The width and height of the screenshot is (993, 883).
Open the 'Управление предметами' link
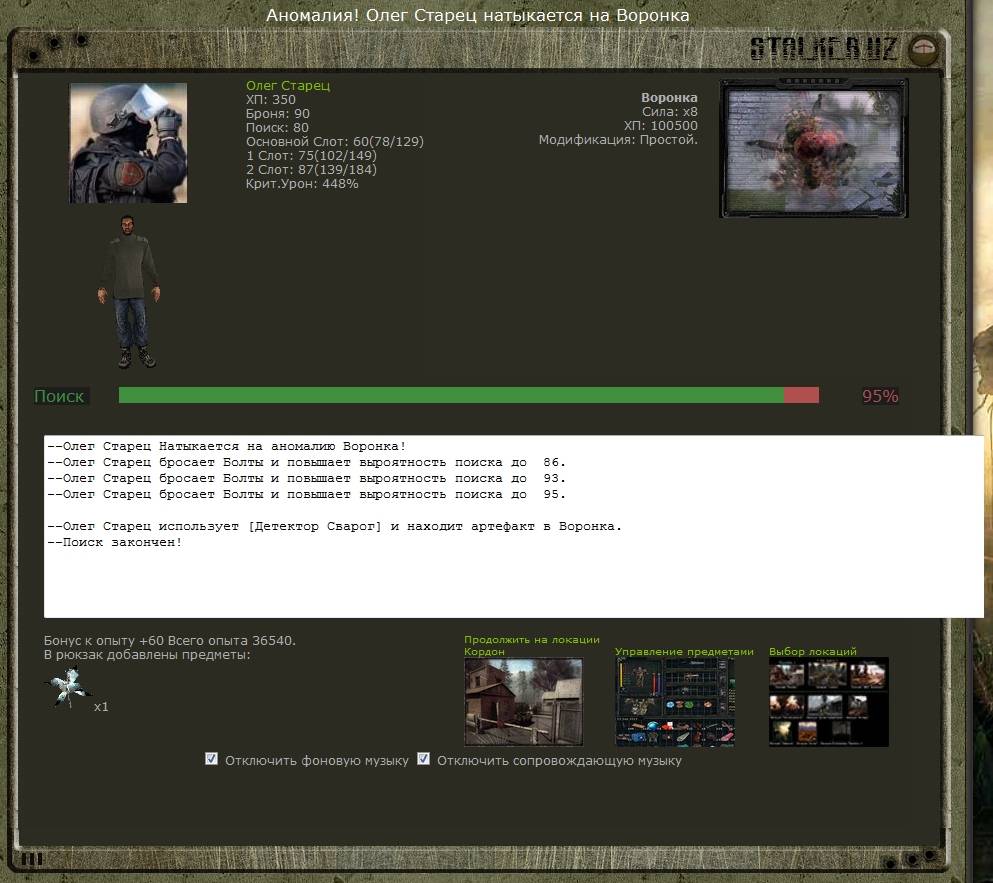point(684,651)
